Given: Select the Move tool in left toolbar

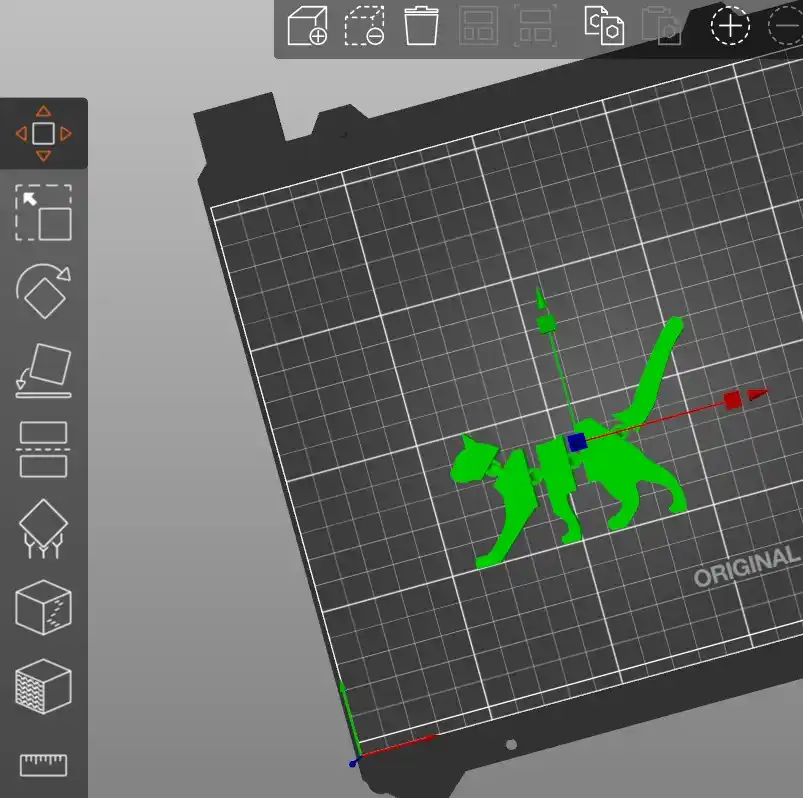Looking at the screenshot, I should 44,134.
